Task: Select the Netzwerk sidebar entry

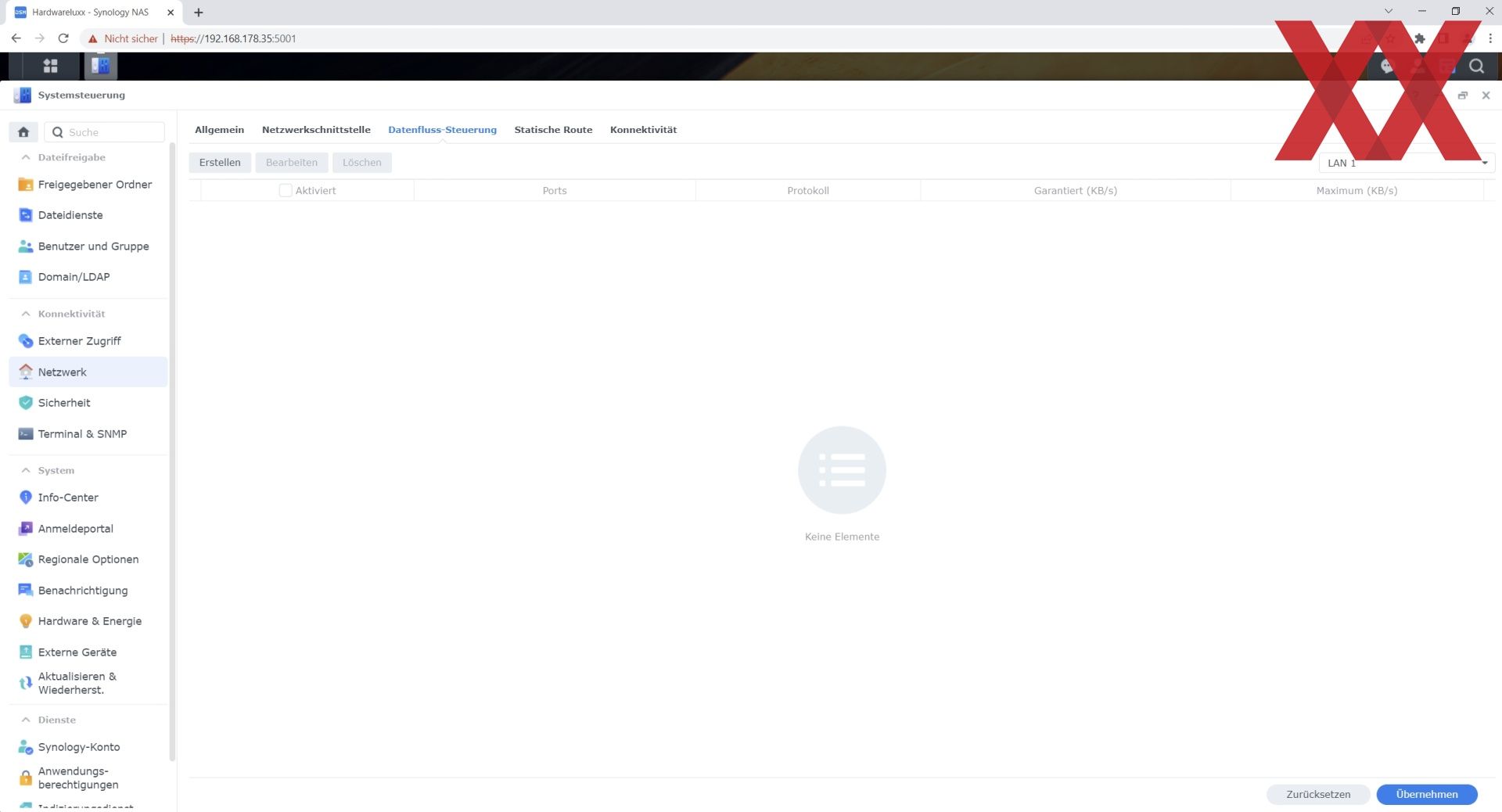Action: tap(88, 372)
